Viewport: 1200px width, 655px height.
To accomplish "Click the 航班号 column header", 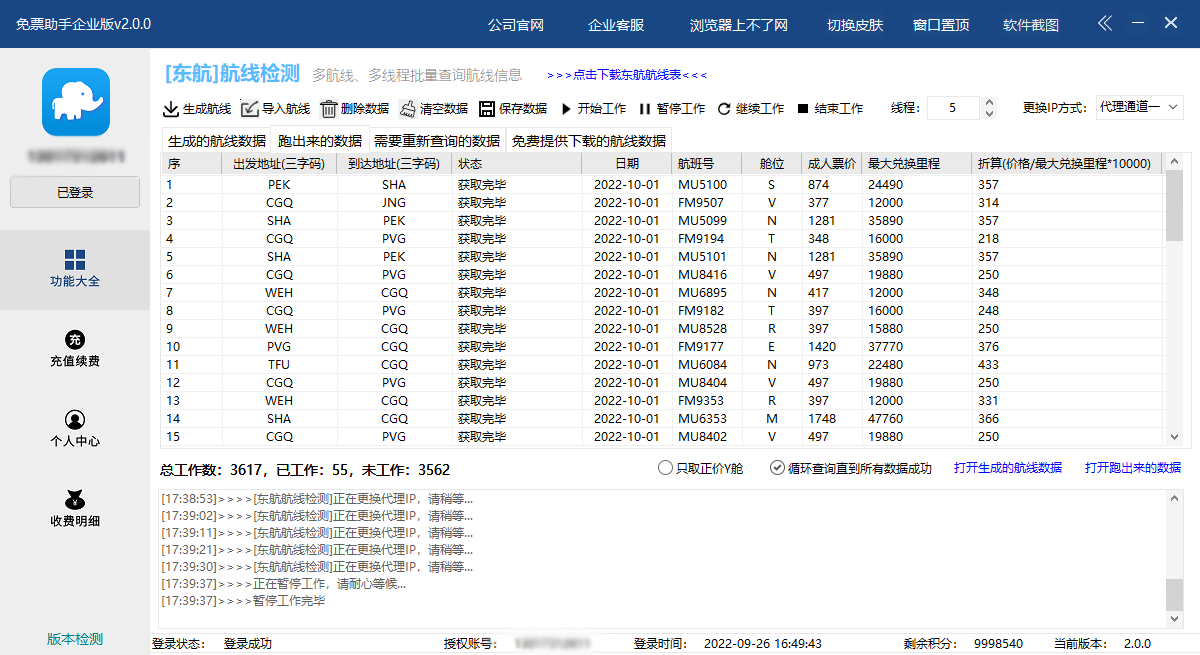I will [x=707, y=164].
